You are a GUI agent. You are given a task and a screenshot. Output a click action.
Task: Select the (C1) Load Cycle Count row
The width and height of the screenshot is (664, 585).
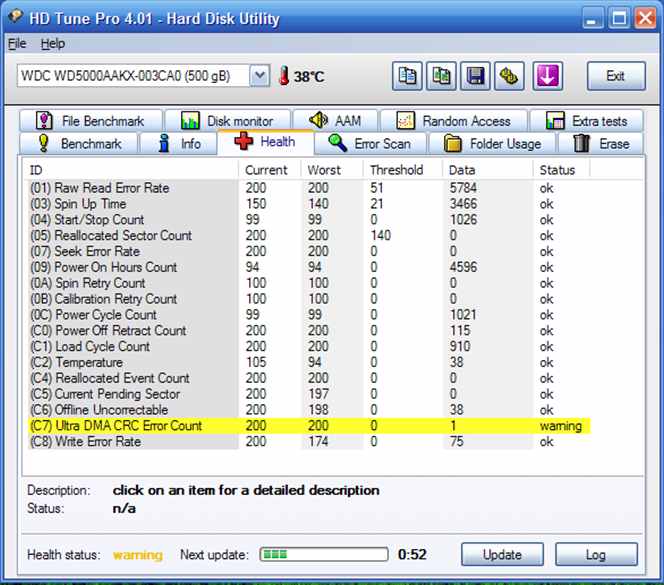(309, 347)
